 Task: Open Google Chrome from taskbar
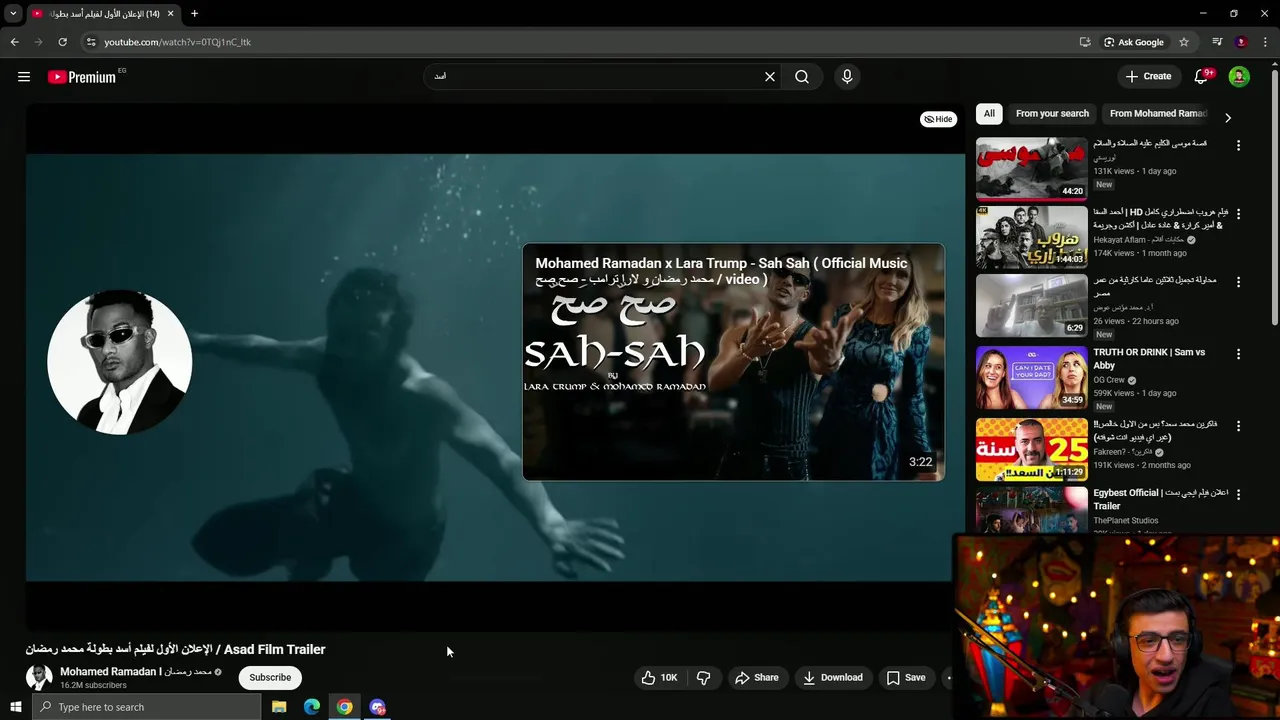[344, 707]
